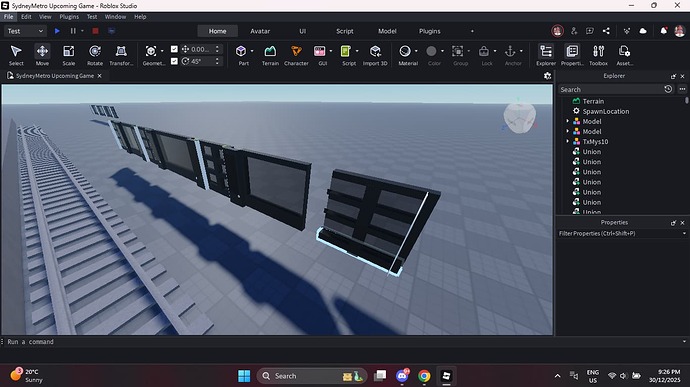Click the Windows taskbar Search box
This screenshot has width=690, height=387.
[312, 376]
